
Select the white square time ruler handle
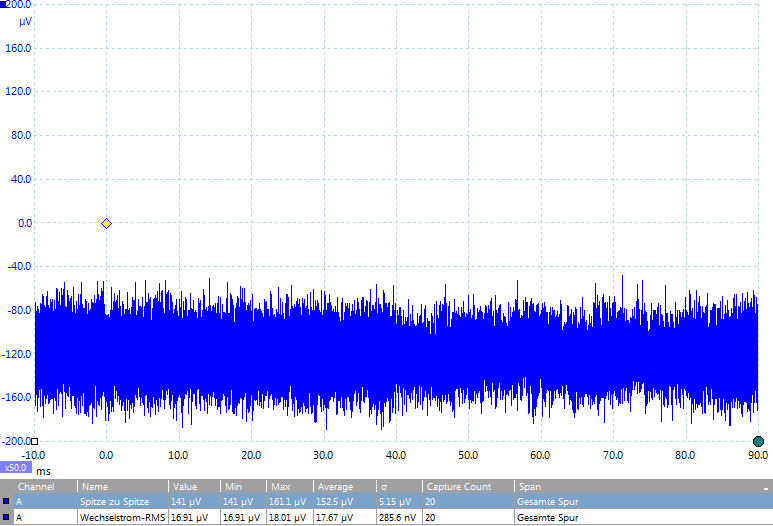click(35, 441)
